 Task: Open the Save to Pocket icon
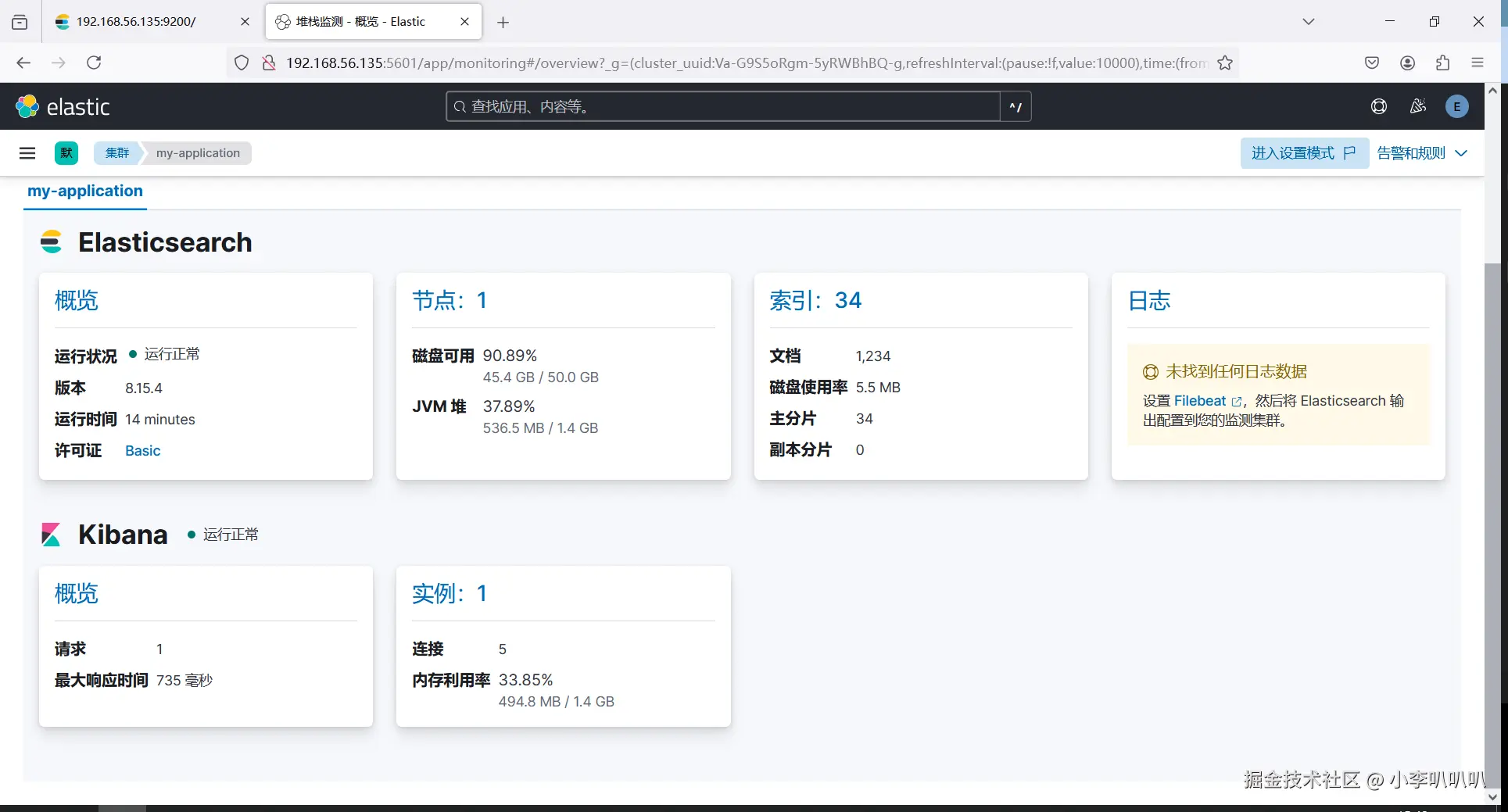[1372, 63]
